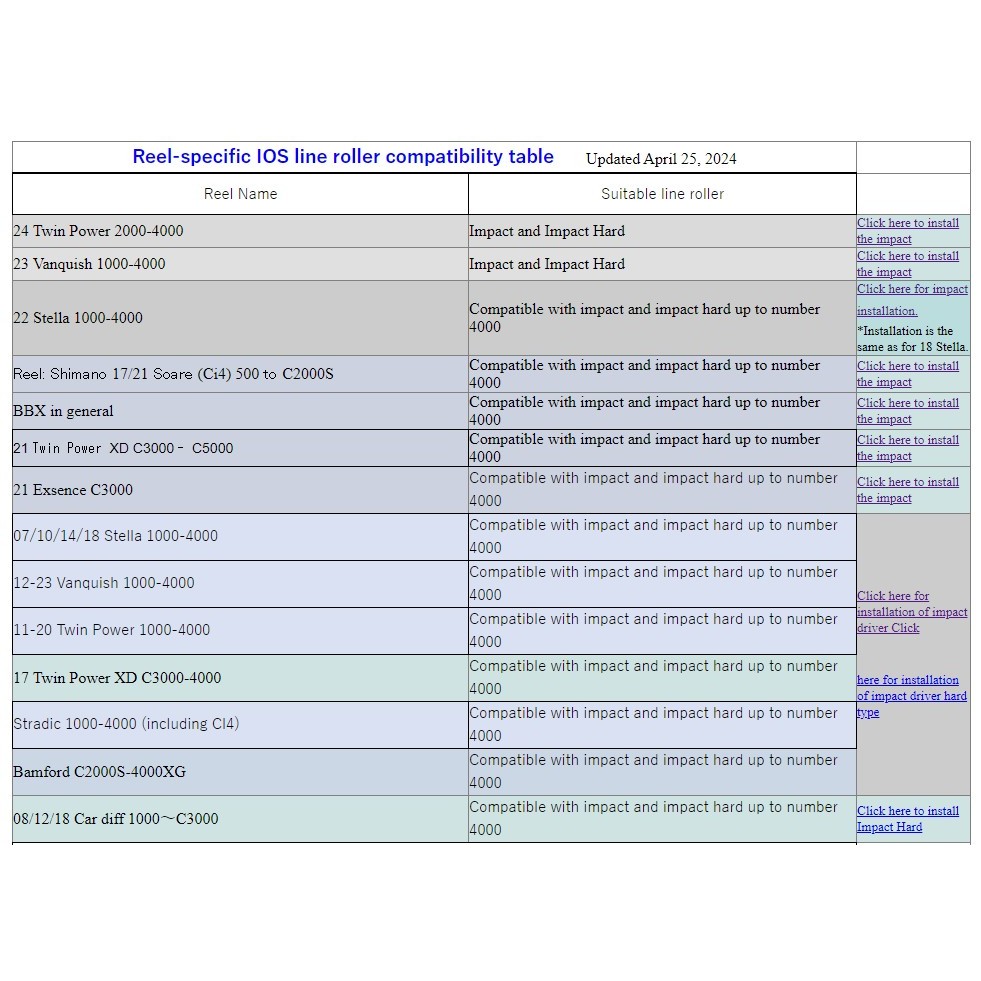Click the 'Reel Name' column header
Screen dimensions: 981x981
click(240, 194)
